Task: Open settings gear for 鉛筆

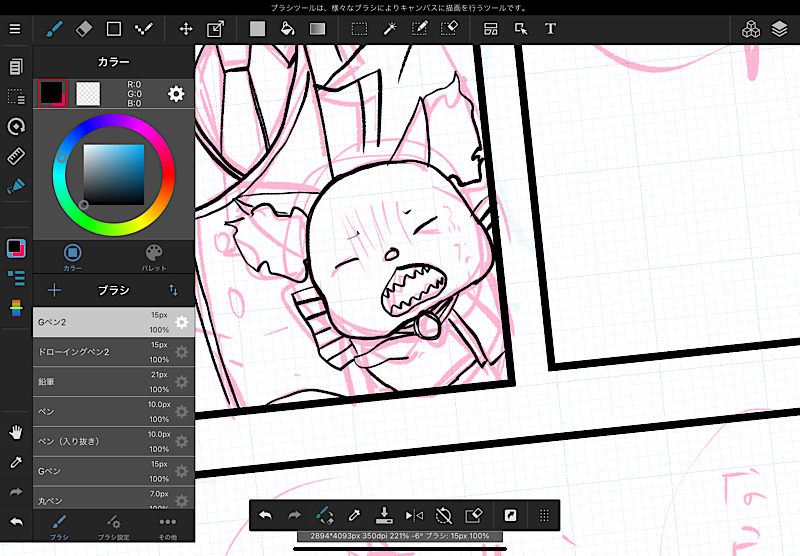Action: point(181,382)
